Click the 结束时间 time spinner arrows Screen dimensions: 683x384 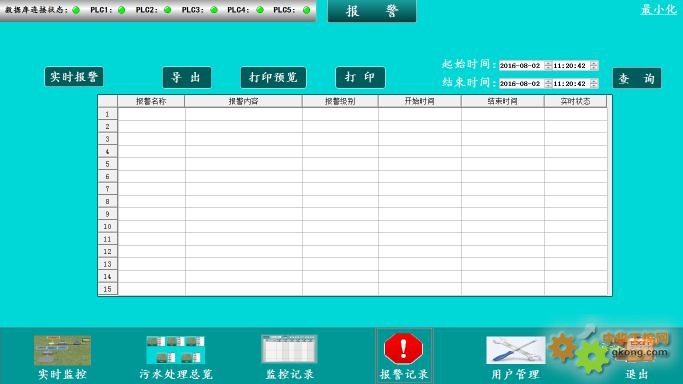click(x=594, y=83)
